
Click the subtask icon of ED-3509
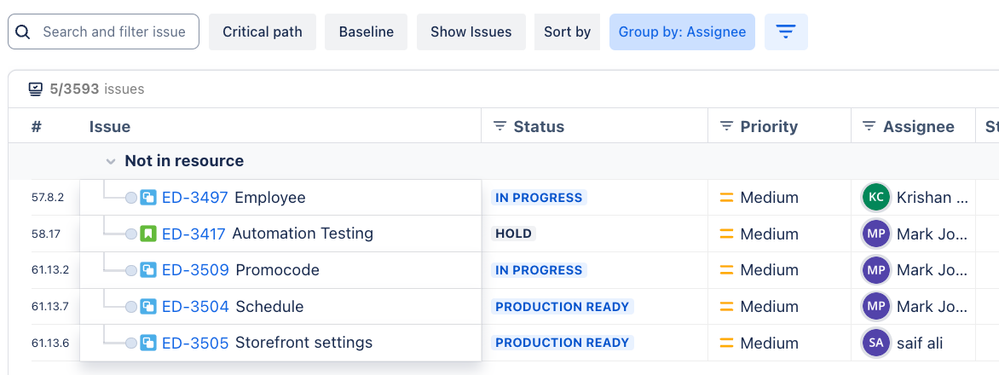point(148,270)
